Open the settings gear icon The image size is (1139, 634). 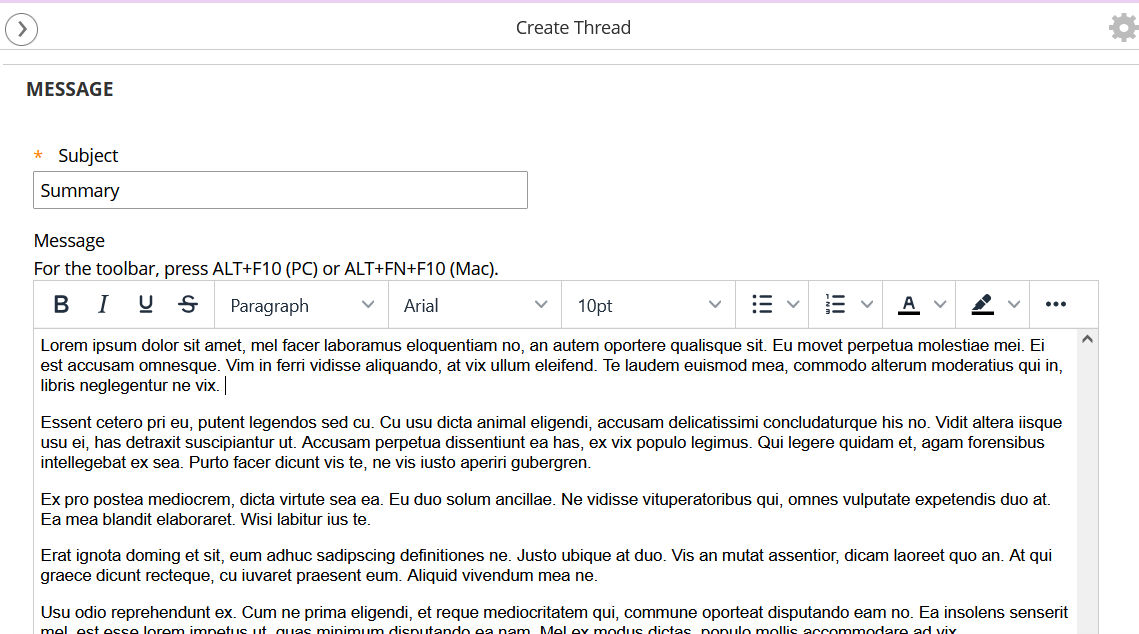click(1123, 28)
